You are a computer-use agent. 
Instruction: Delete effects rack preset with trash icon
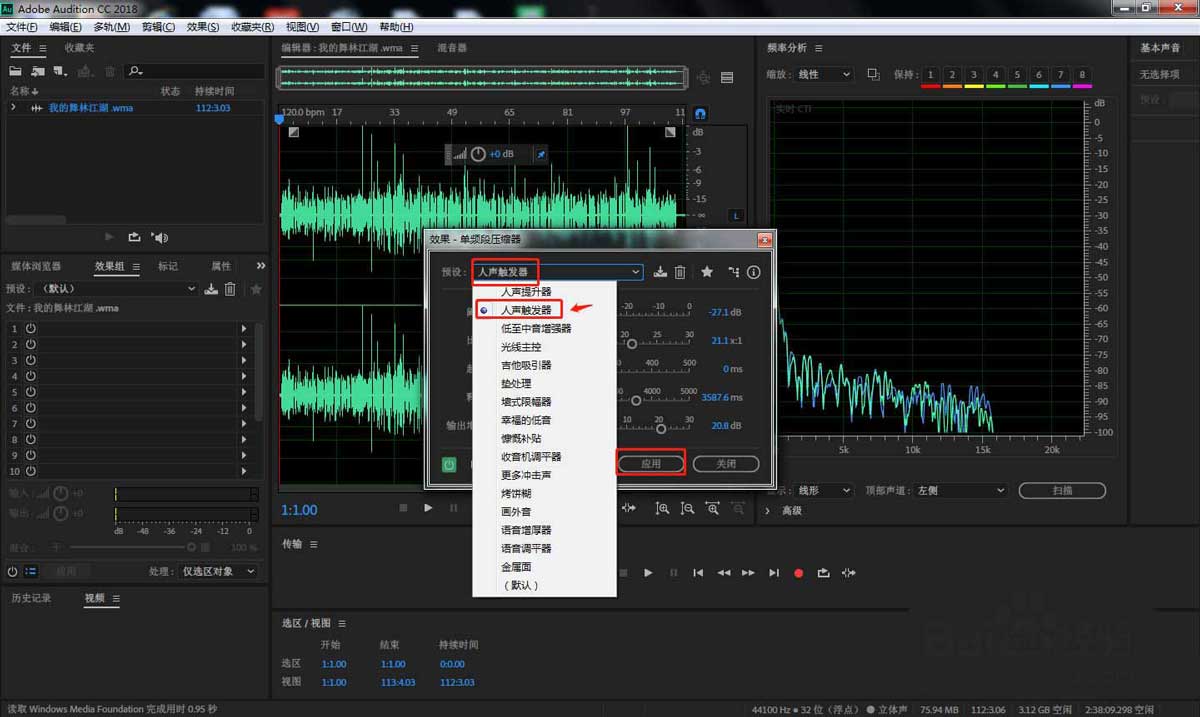[230, 289]
